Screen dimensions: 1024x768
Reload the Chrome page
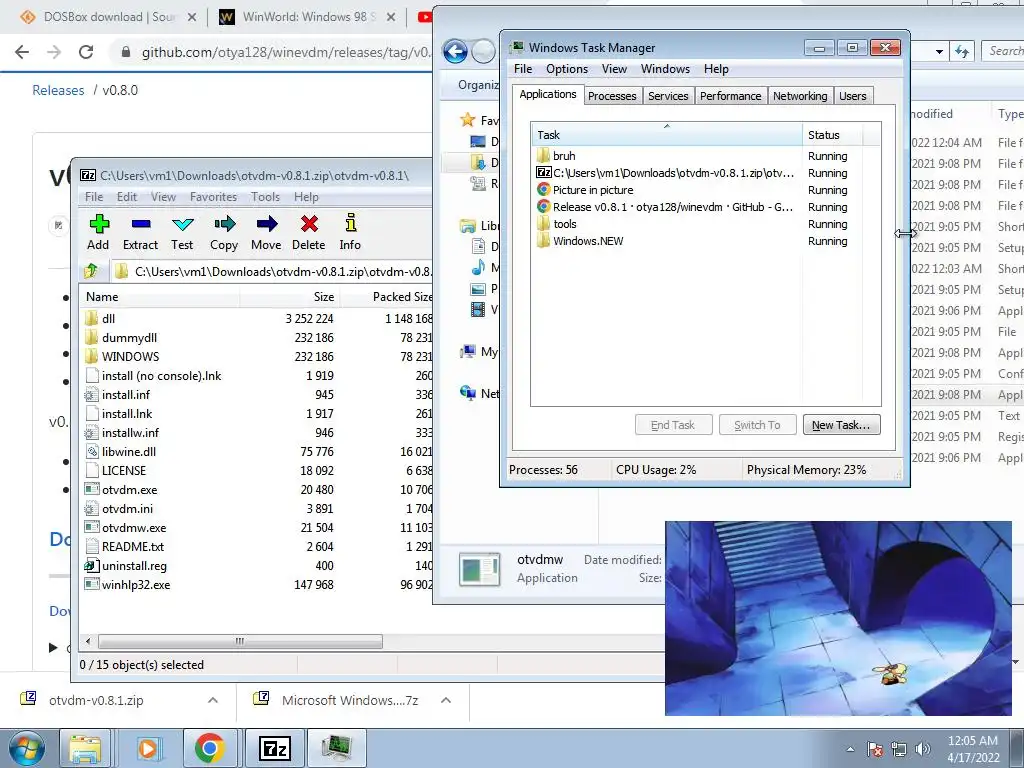point(86,52)
